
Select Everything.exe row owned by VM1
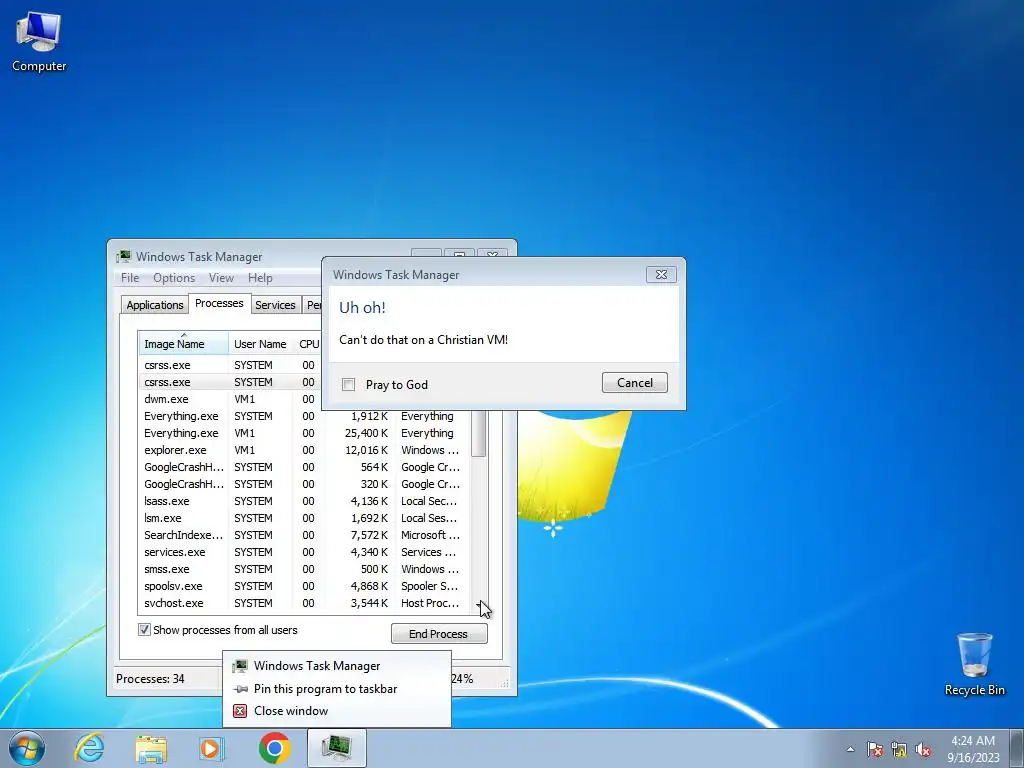pos(304,433)
